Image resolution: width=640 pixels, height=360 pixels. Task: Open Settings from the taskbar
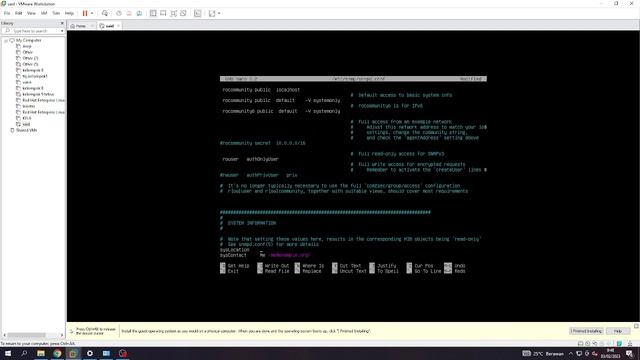(90, 353)
